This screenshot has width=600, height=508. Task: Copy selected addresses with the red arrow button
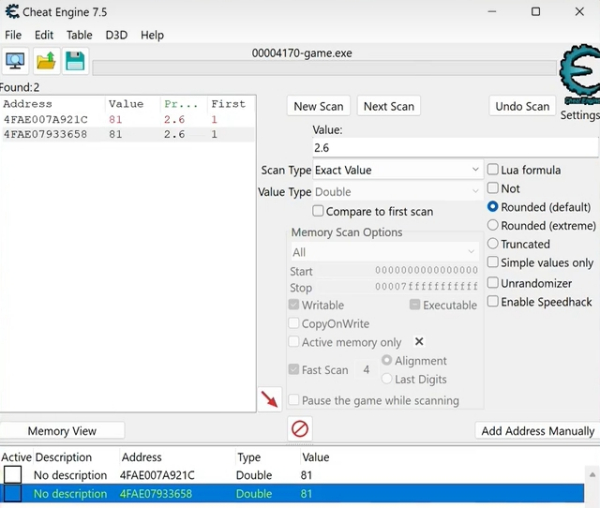coord(270,399)
